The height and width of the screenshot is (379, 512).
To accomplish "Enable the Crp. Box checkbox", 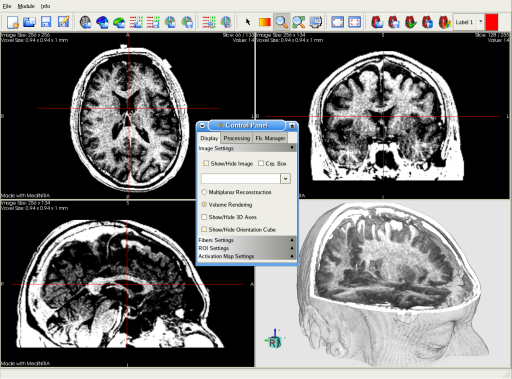I will [x=261, y=163].
